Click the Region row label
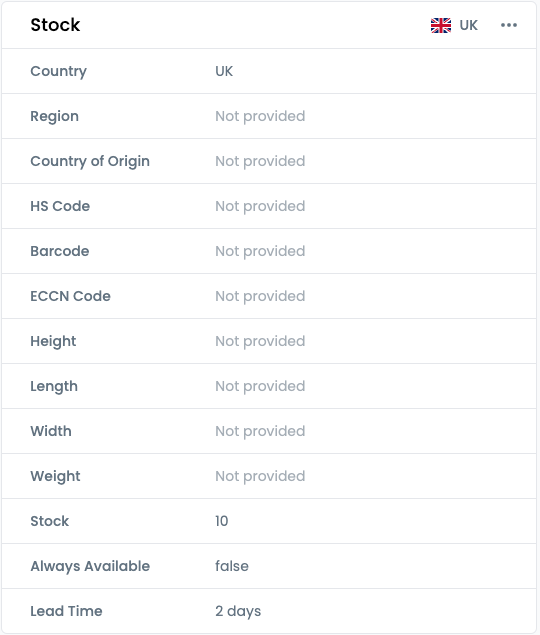Screen dimensions: 540x635 [55, 116]
